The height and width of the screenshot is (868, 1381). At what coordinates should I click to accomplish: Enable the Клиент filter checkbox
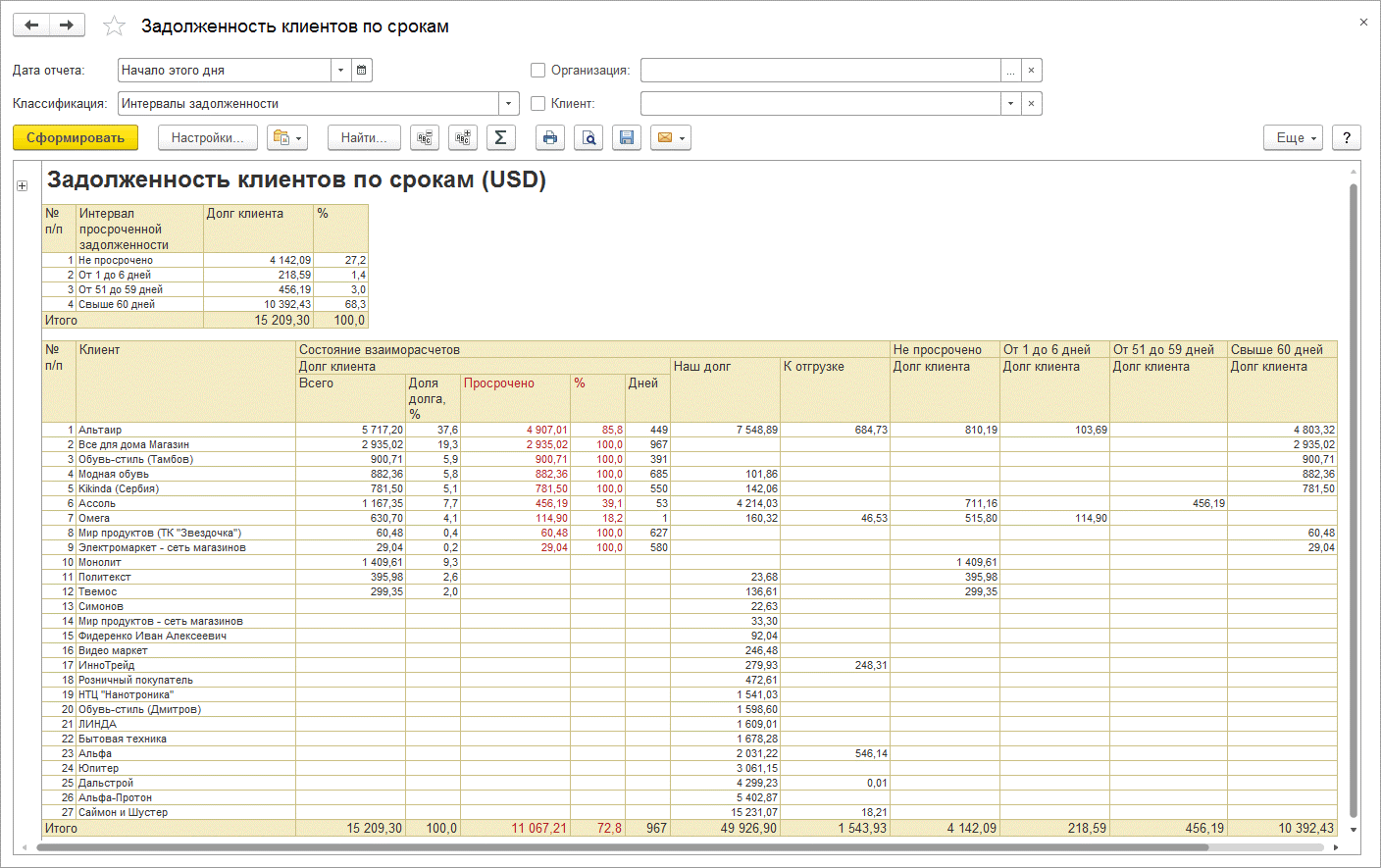(537, 104)
